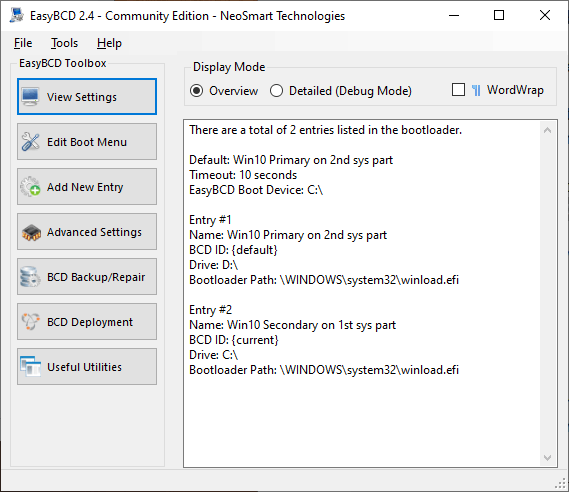Click the BCD Deployment icon

[30, 321]
